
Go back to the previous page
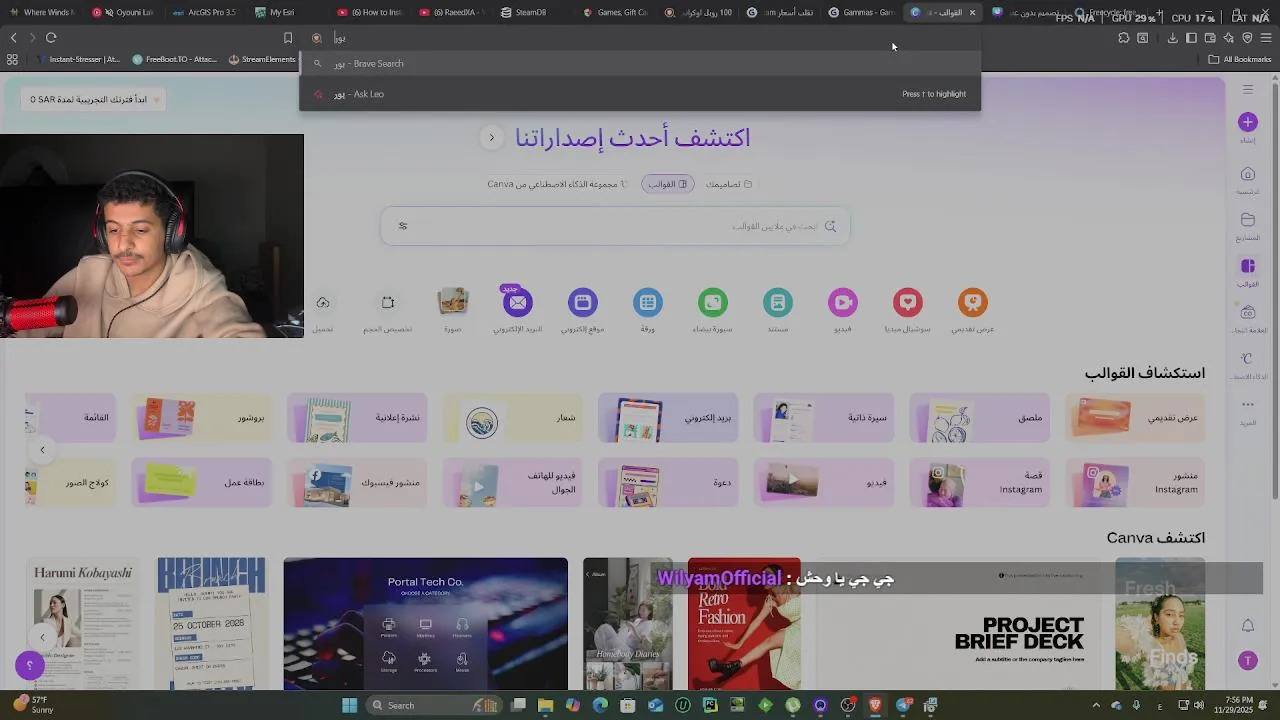[13, 38]
